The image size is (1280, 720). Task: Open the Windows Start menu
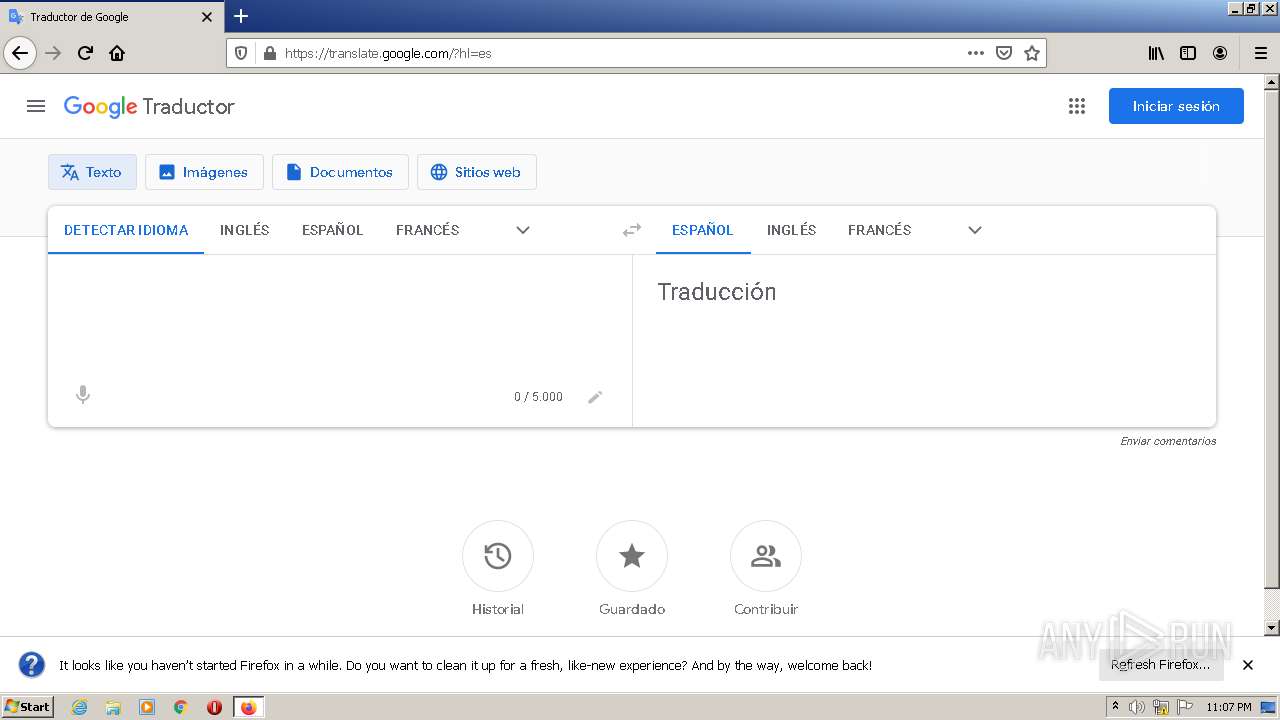click(27, 707)
